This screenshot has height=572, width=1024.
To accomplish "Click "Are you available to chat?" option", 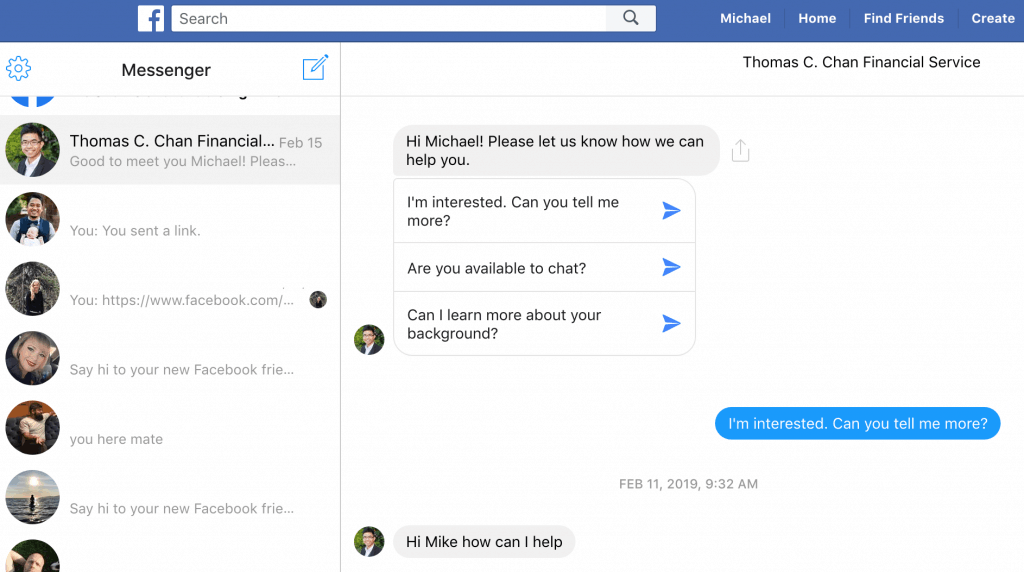I will (545, 268).
